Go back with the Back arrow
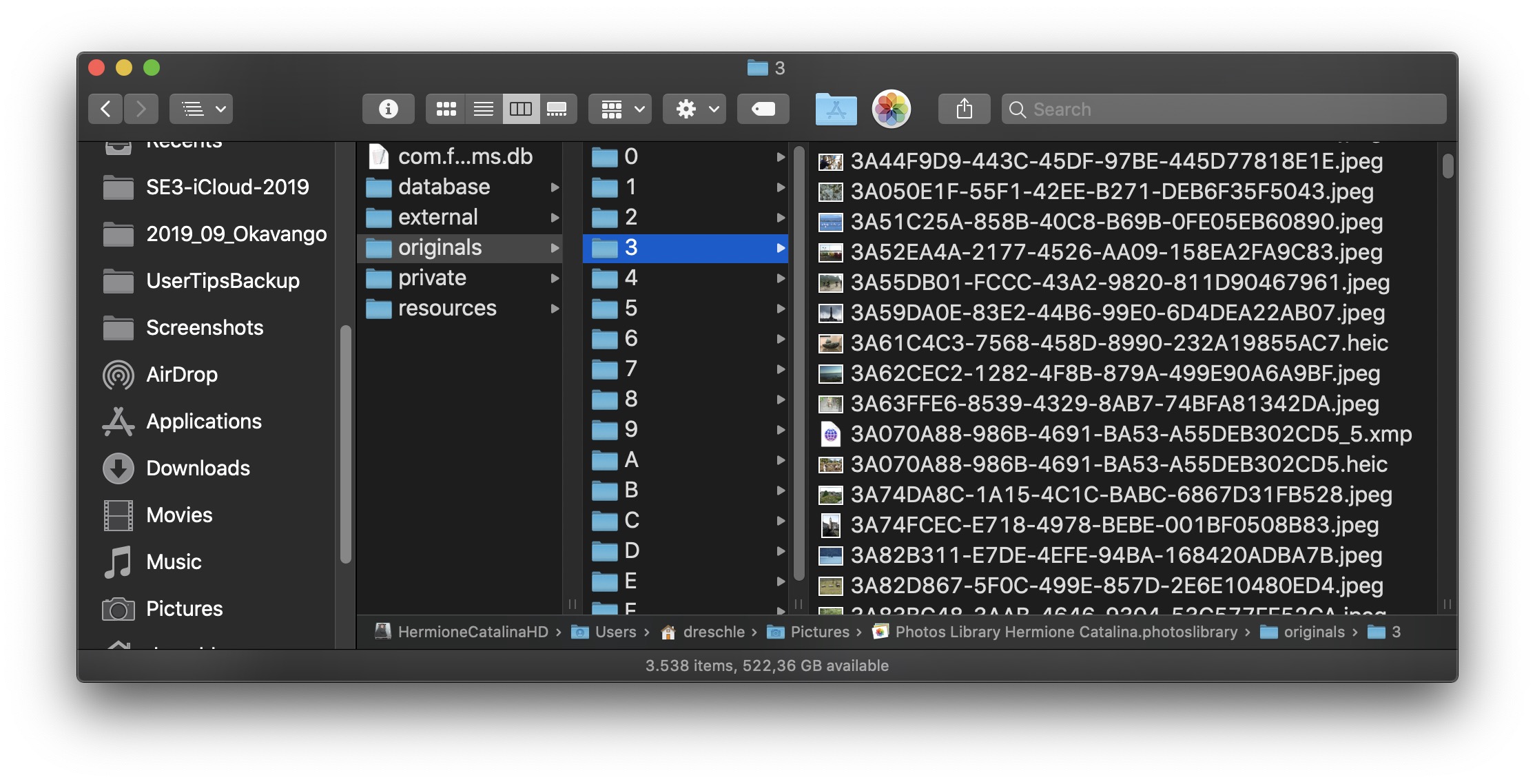Image resolution: width=1535 pixels, height=784 pixels. (x=105, y=109)
